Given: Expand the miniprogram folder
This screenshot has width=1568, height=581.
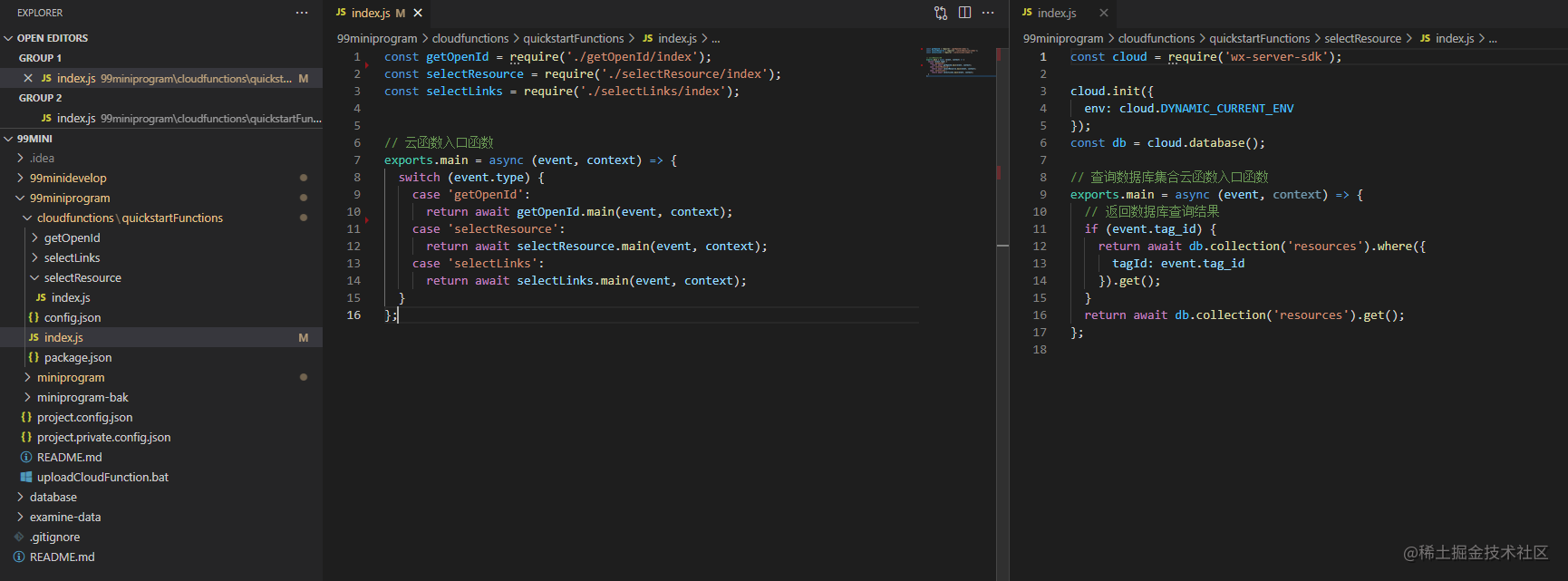Looking at the screenshot, I should 161,378.
